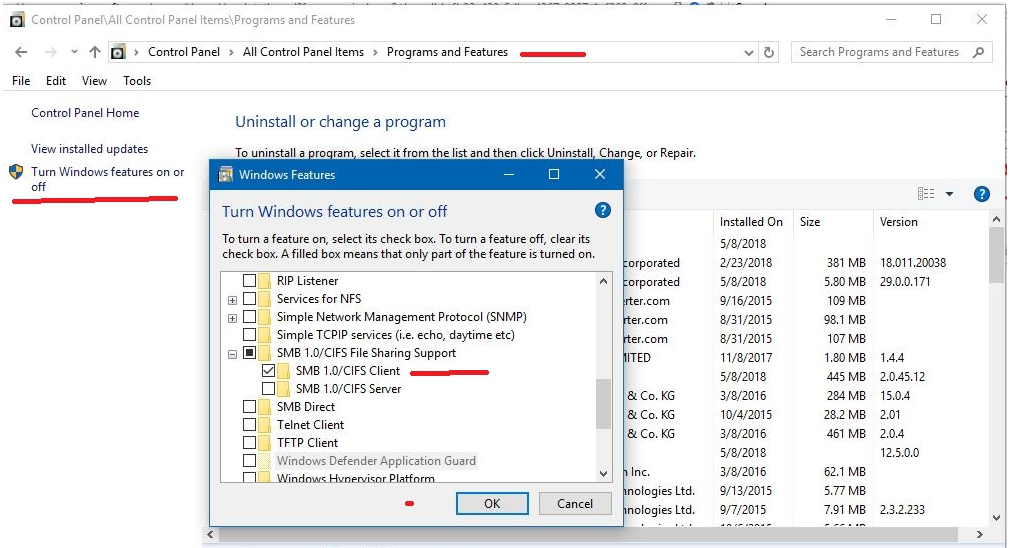Image resolution: width=1012 pixels, height=548 pixels.
Task: Sort by Installed On column header
Action: 751,222
